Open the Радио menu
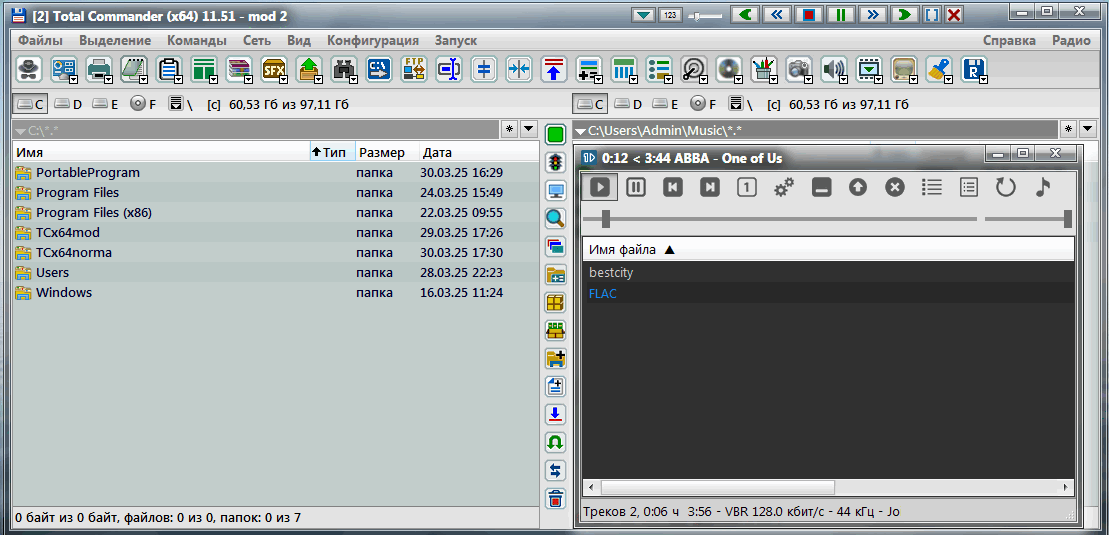1109x535 pixels. coord(1071,40)
